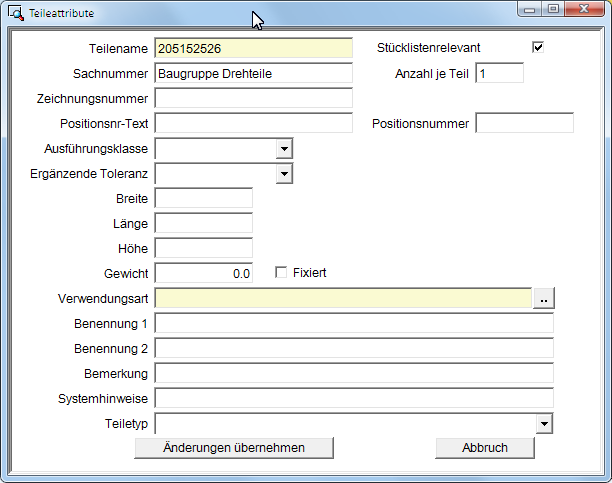Click the Breite input field
This screenshot has width=612, height=483.
(x=203, y=198)
